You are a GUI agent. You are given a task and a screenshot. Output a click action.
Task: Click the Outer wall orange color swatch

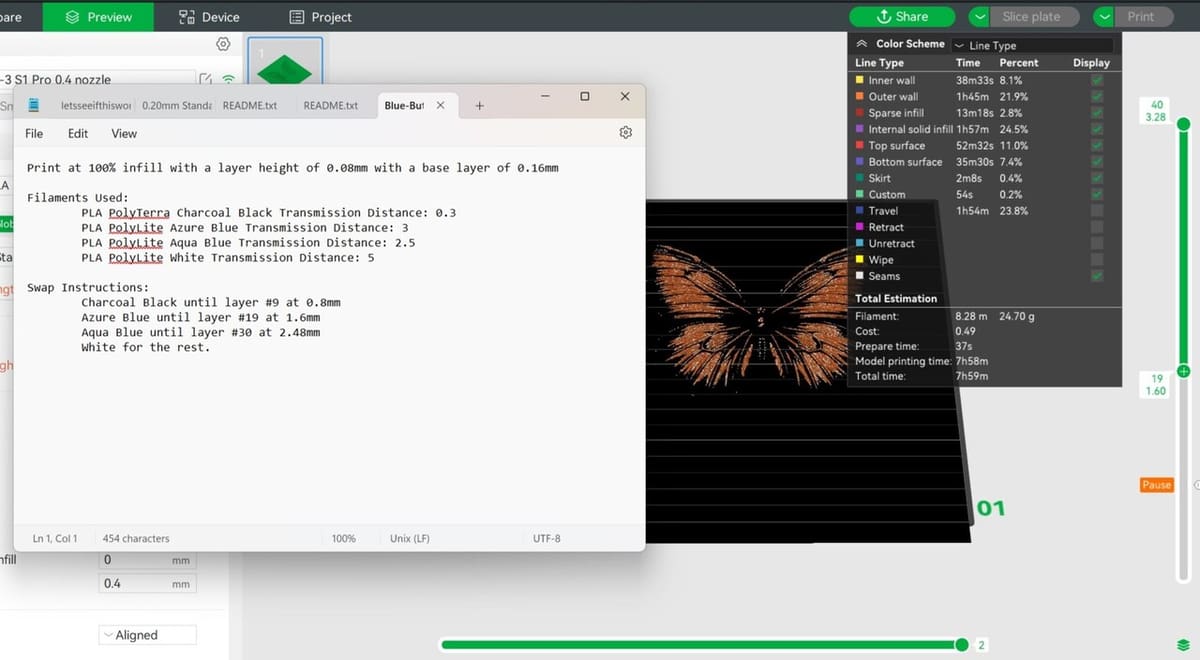point(859,96)
